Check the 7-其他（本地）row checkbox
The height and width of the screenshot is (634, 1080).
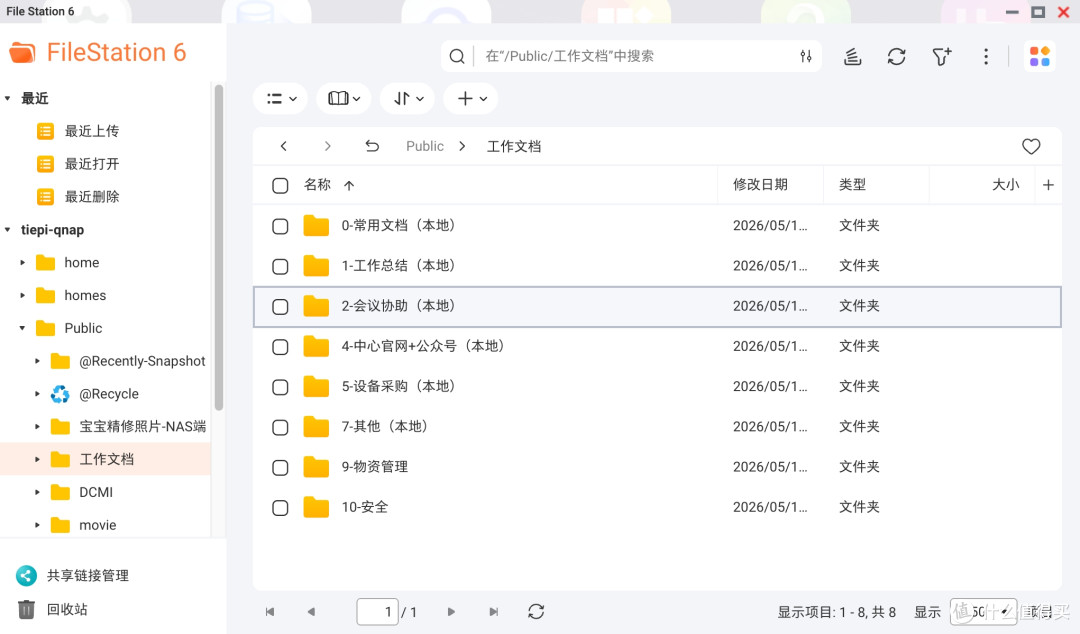tap(280, 427)
